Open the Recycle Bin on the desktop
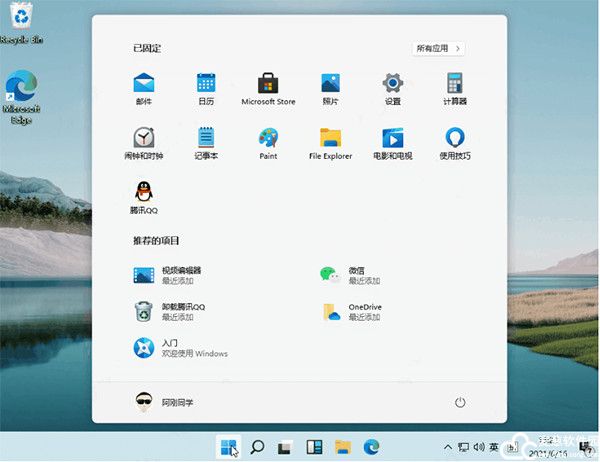 click(x=18, y=20)
